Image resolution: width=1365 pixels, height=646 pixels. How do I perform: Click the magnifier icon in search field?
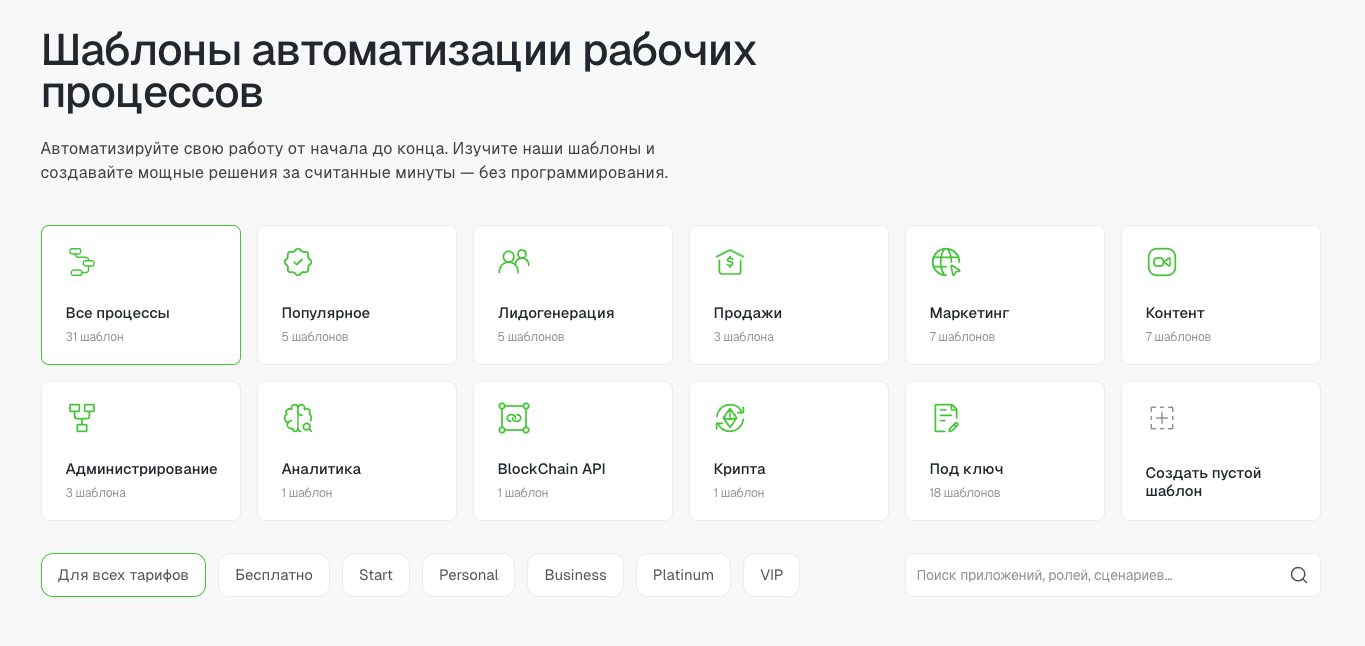click(x=1299, y=575)
